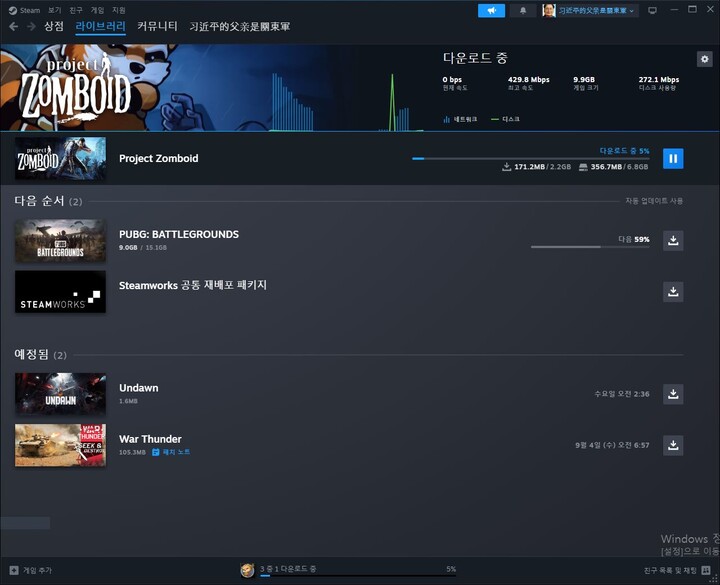This screenshot has width=720, height=585.
Task: Start War Thunder download now
Action: tap(673, 445)
